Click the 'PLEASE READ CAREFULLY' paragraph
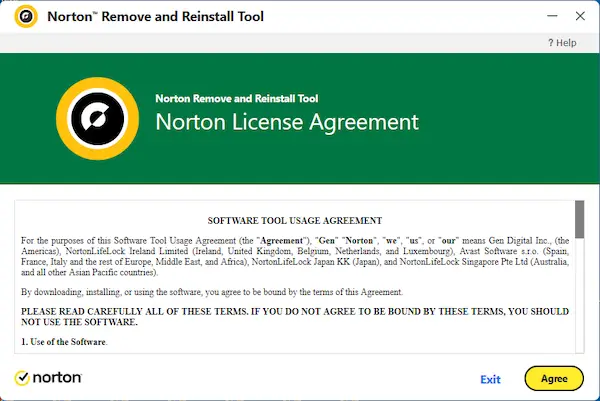 coord(295,316)
